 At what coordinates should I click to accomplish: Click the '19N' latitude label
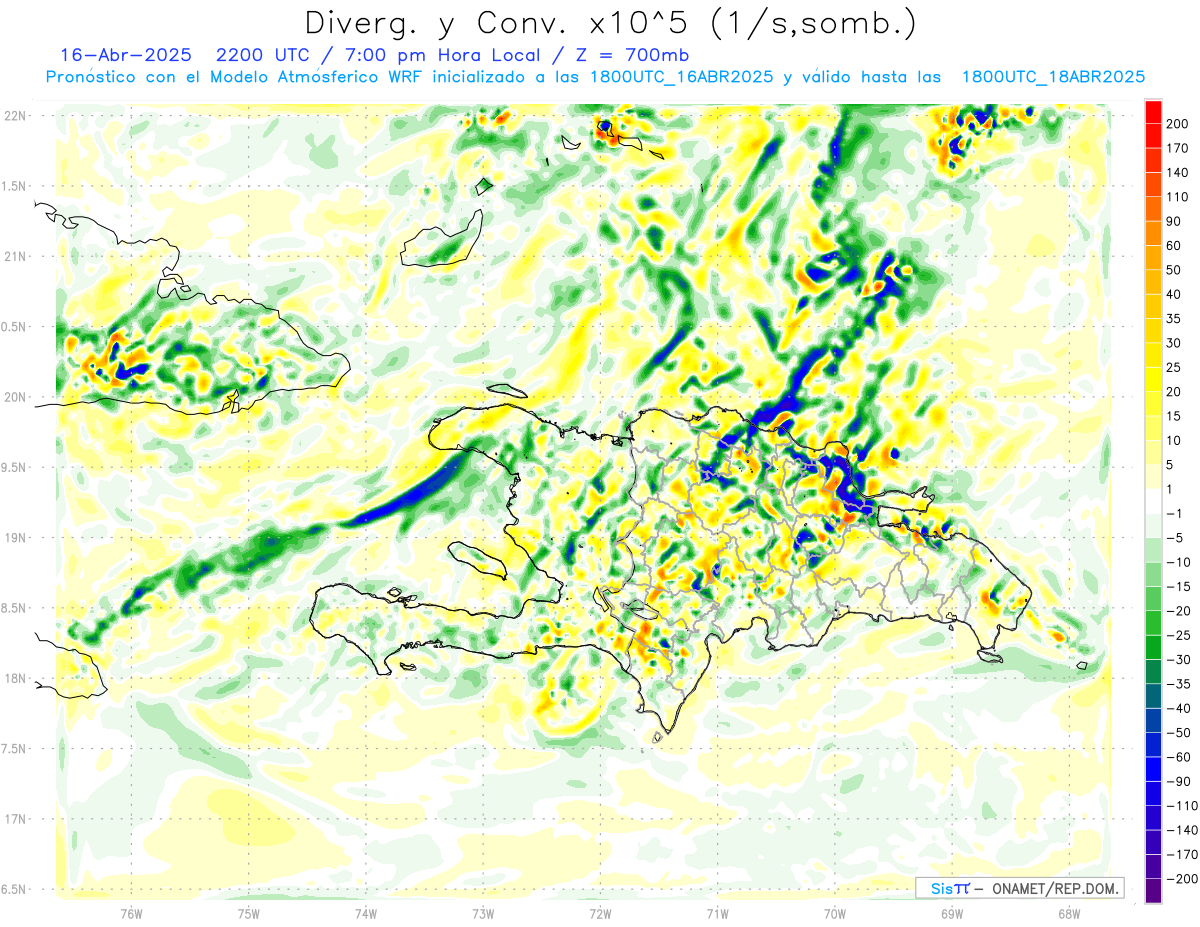point(15,538)
